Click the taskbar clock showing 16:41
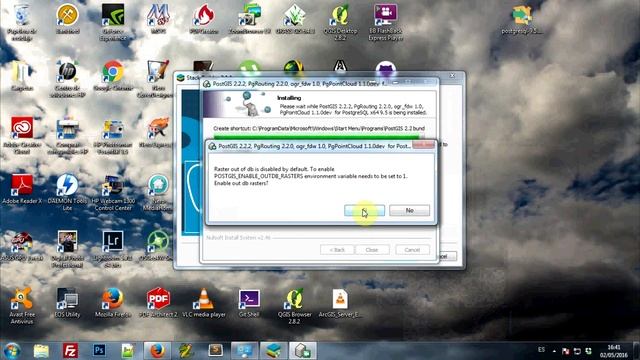 613,351
